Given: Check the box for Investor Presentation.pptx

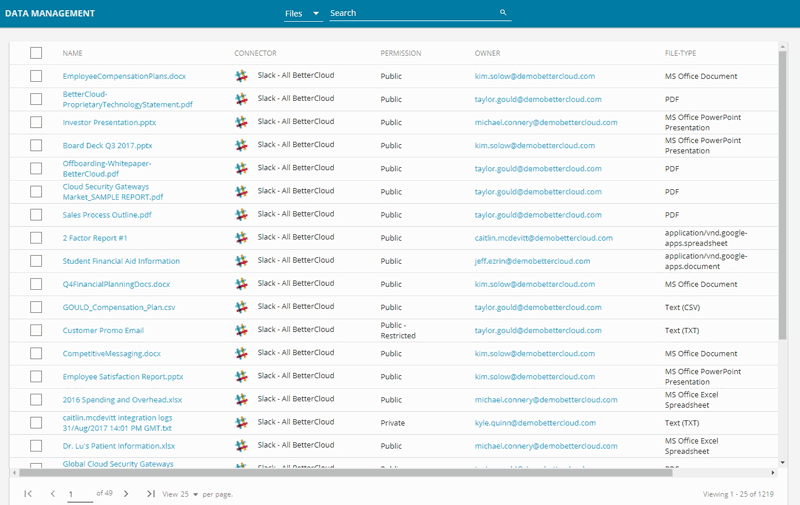Looking at the screenshot, I should tap(36, 122).
